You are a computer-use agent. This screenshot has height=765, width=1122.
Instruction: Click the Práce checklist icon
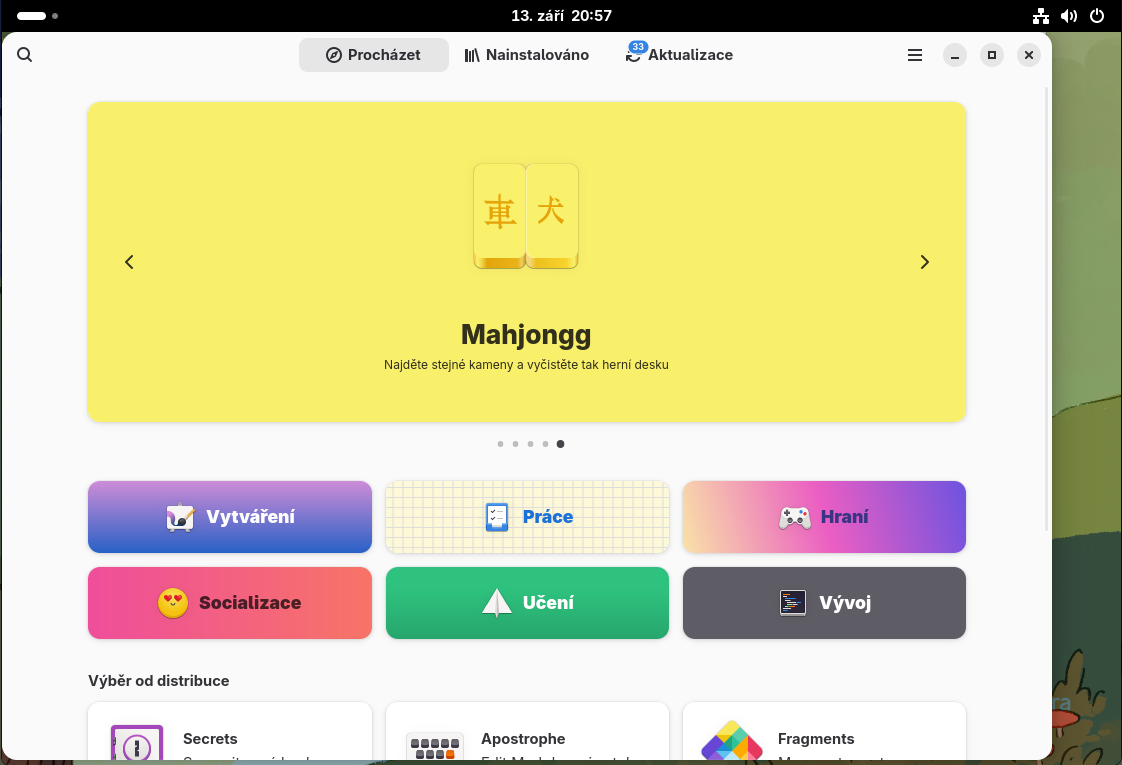497,517
